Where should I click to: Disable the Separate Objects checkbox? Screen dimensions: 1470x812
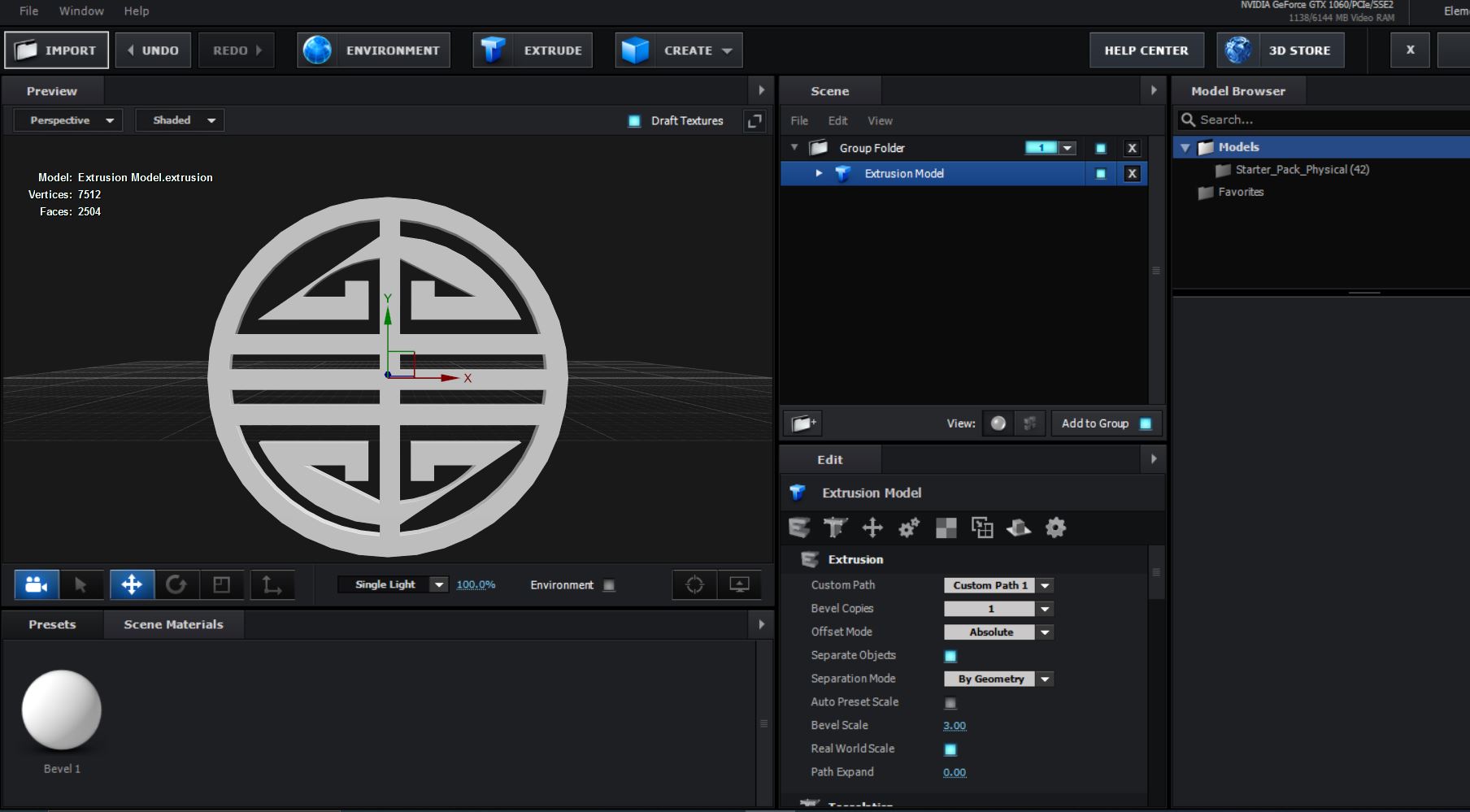coord(950,656)
